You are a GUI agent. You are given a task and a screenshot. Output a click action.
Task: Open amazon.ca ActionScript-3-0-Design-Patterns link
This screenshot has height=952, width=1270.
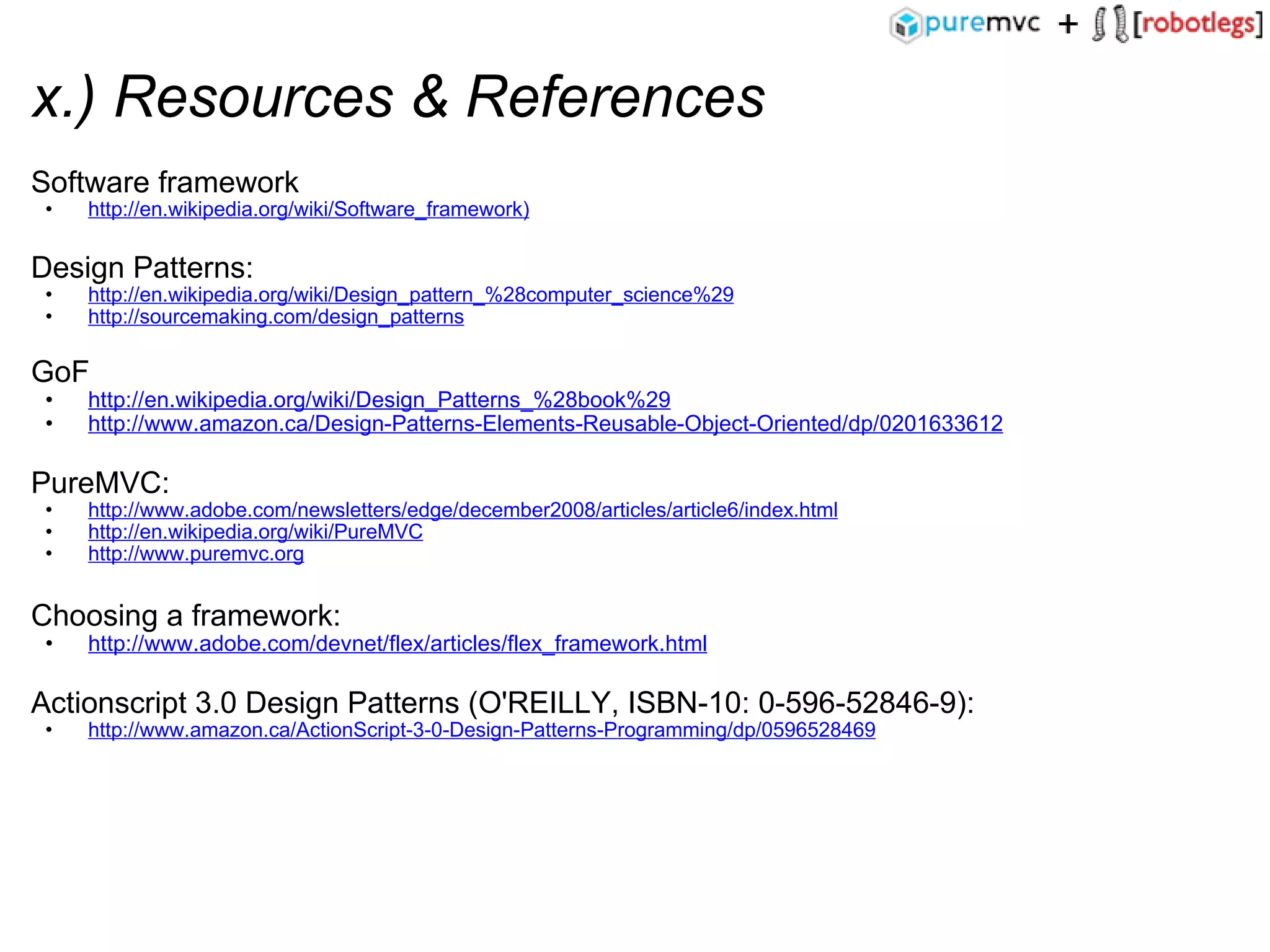[482, 730]
